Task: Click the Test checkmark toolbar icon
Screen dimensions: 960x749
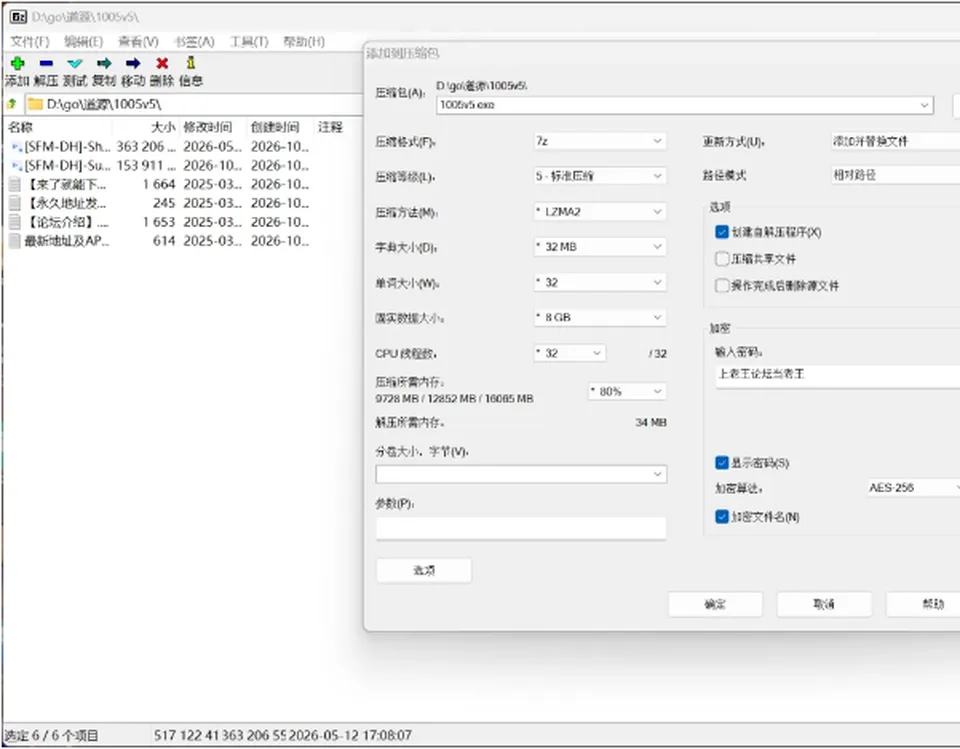Action: point(75,63)
